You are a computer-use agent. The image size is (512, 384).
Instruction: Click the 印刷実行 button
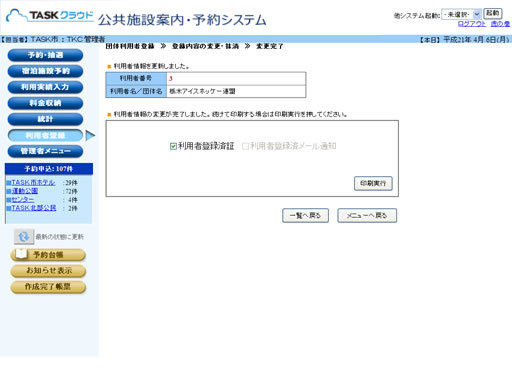click(373, 183)
